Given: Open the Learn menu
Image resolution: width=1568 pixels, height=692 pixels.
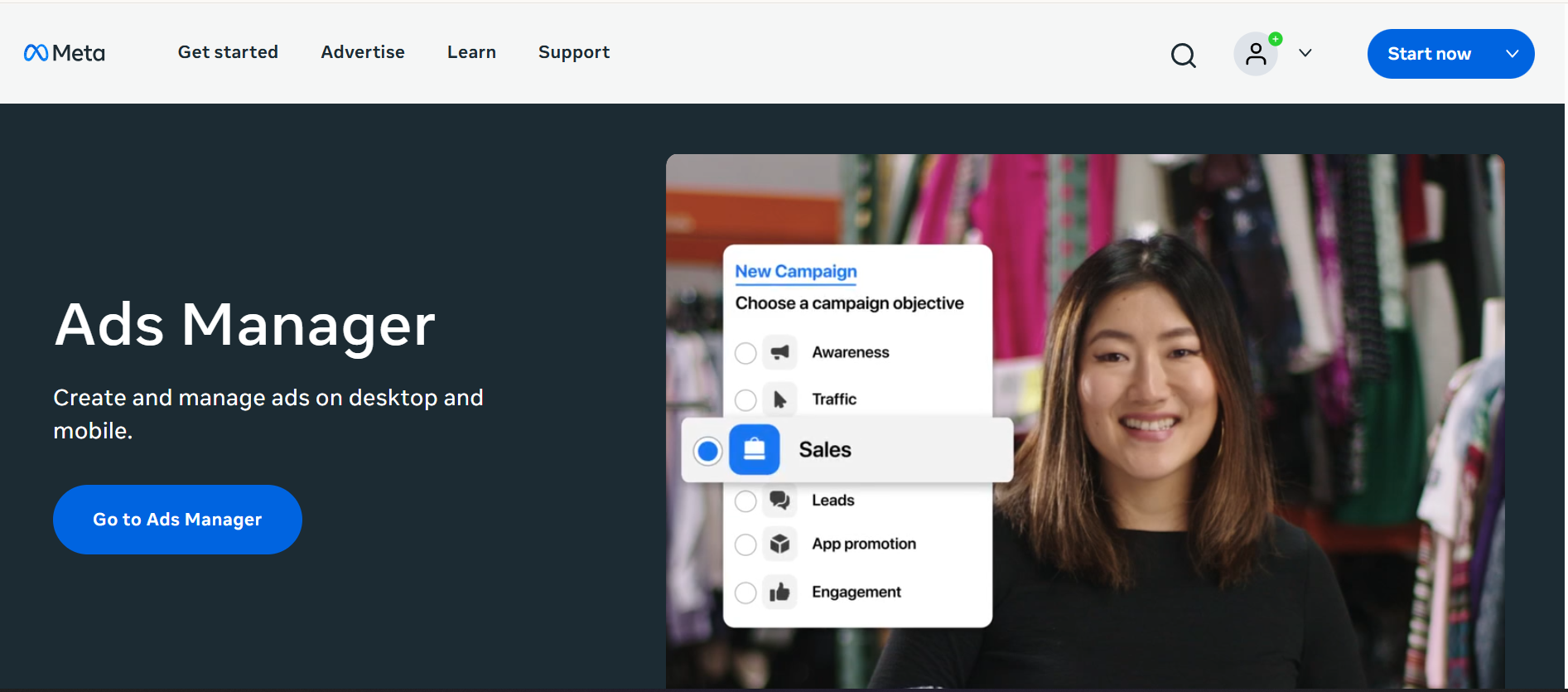Looking at the screenshot, I should coord(471,52).
